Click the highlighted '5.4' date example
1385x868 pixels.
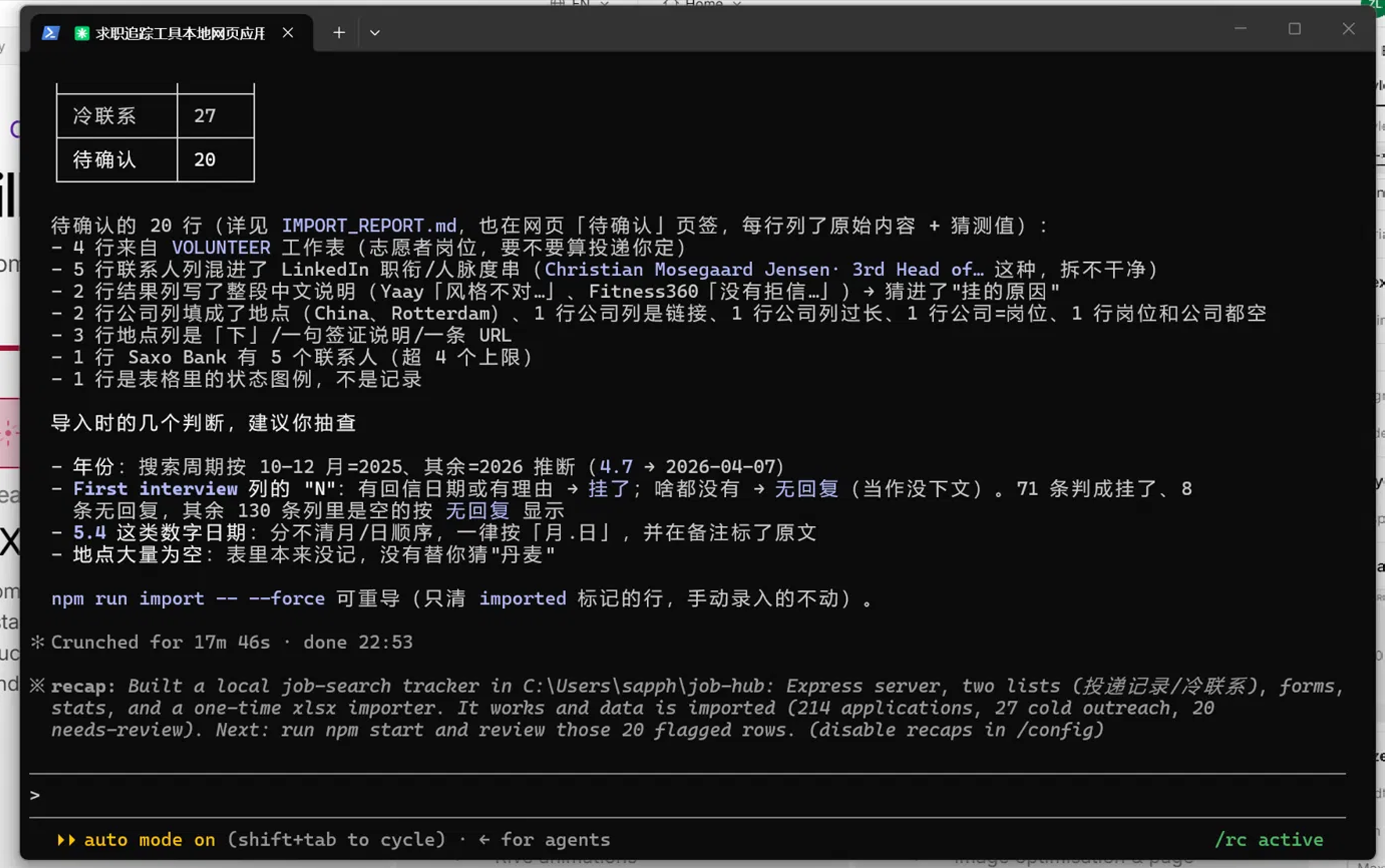[89, 532]
